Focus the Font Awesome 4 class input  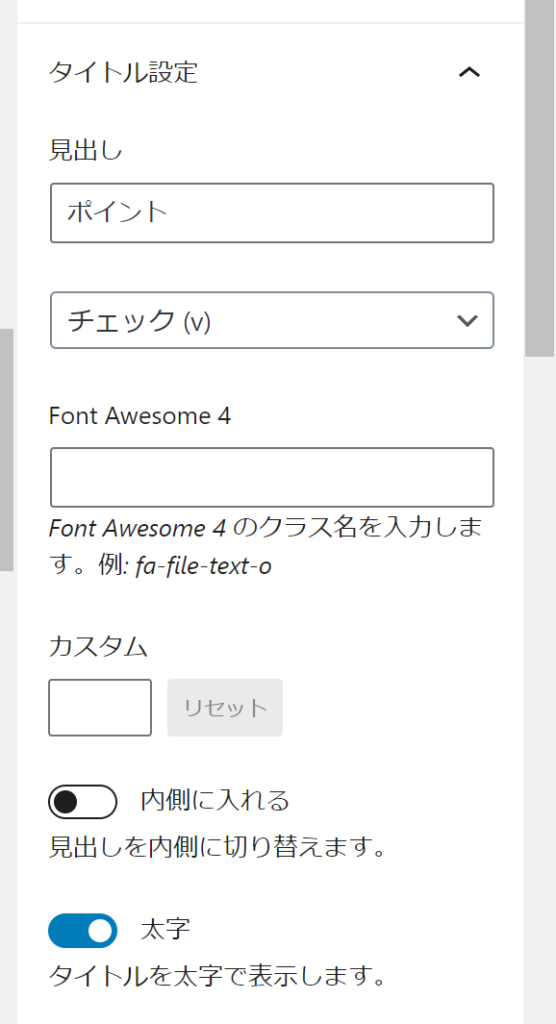click(x=272, y=477)
